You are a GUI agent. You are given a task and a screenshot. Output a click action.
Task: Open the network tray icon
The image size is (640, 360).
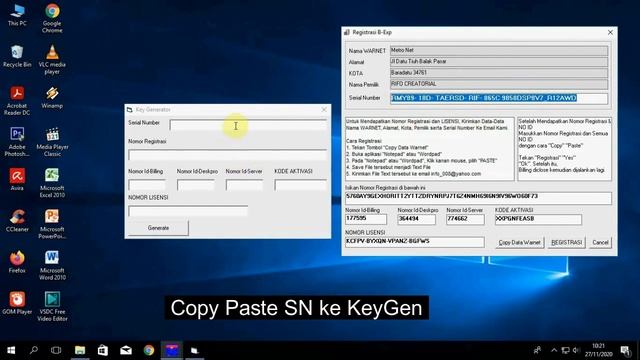565,350
